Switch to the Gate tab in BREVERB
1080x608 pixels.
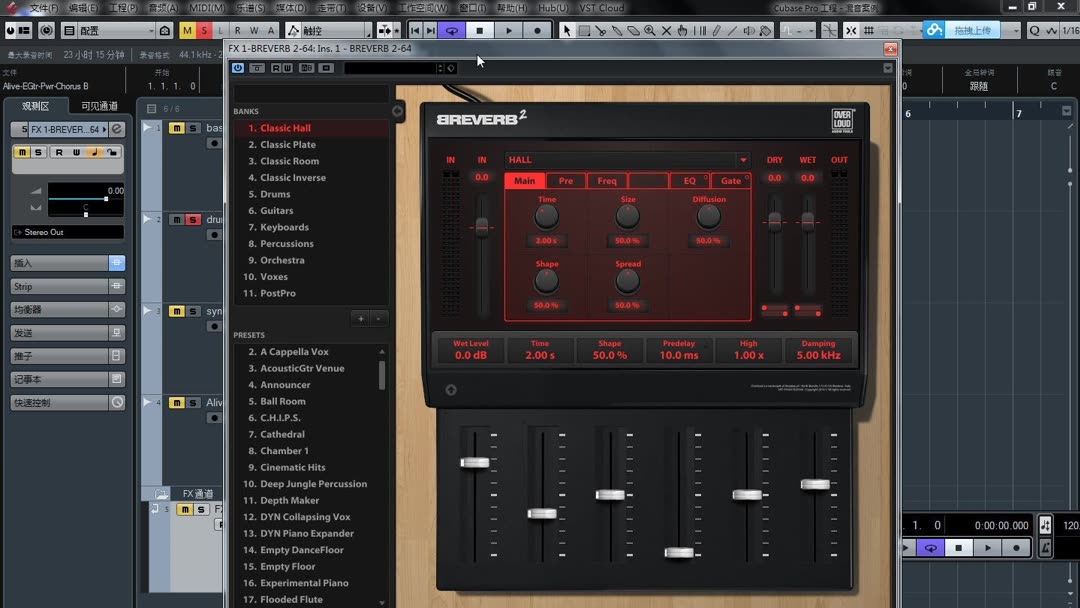(731, 181)
